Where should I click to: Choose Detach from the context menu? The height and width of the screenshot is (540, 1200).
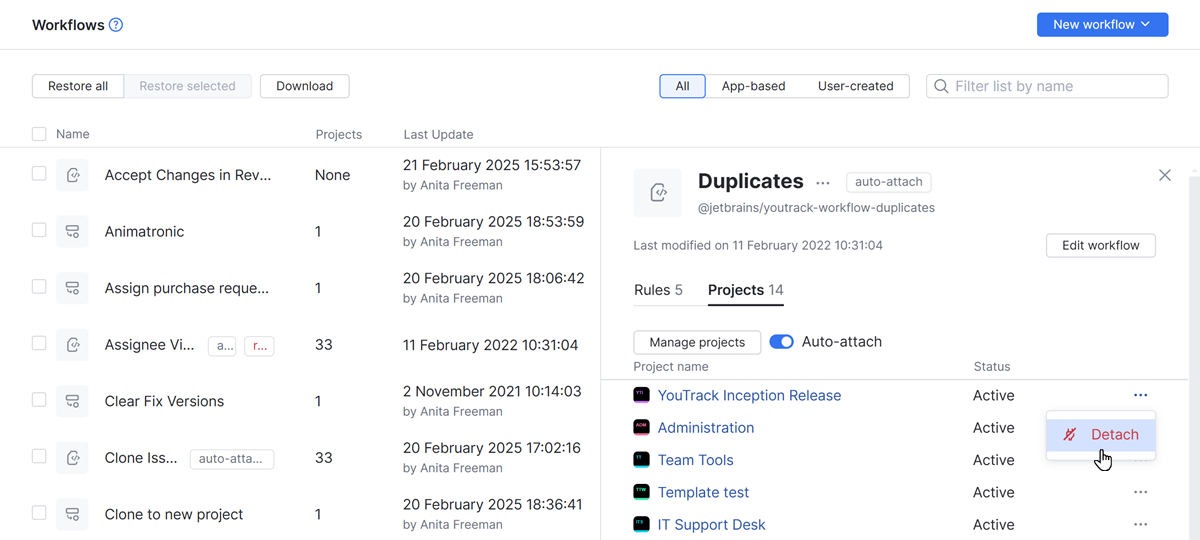pos(1101,434)
